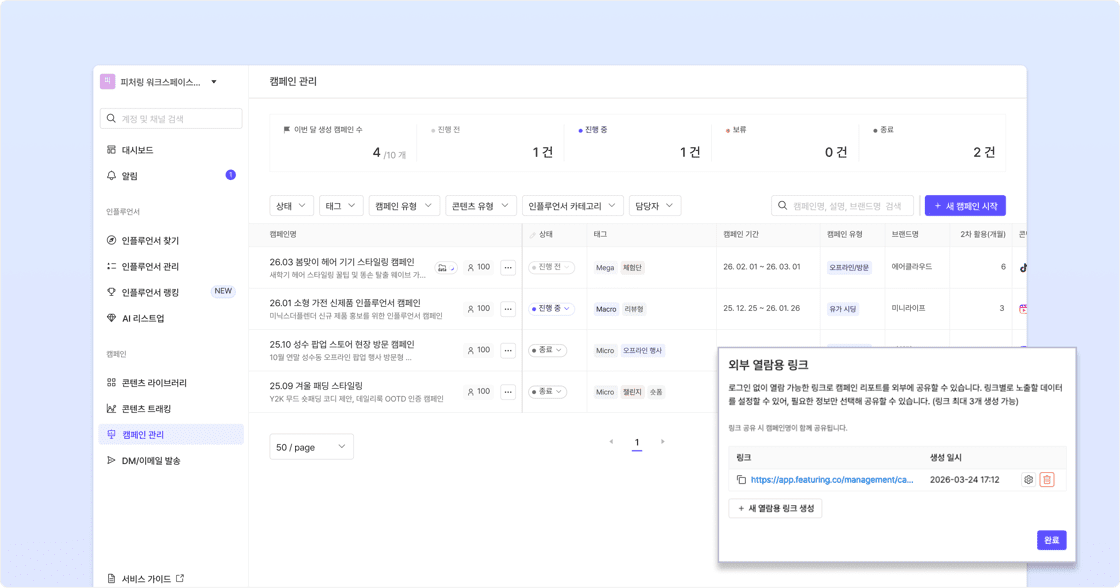Open the 50 / page size dropdown

311,446
